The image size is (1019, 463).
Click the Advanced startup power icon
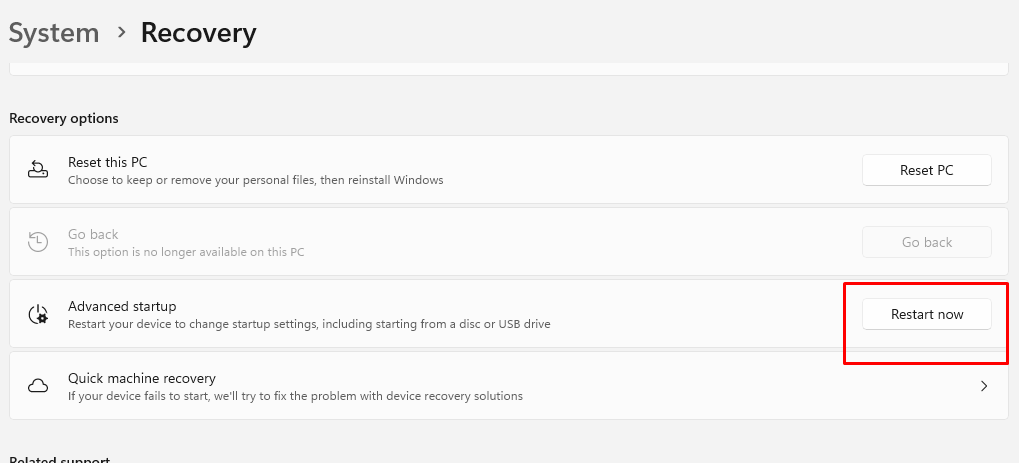tap(38, 314)
